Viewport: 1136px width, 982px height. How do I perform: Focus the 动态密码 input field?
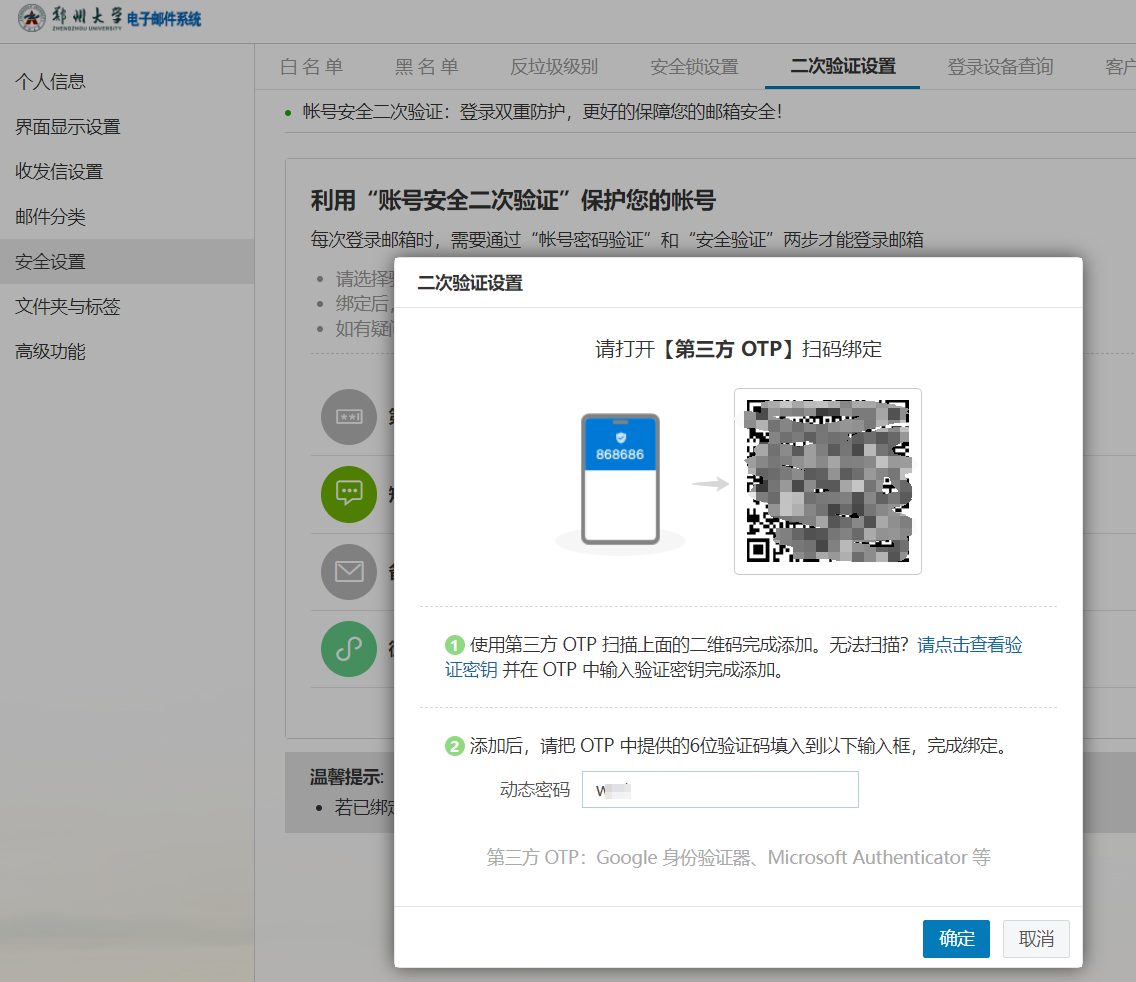[x=720, y=789]
